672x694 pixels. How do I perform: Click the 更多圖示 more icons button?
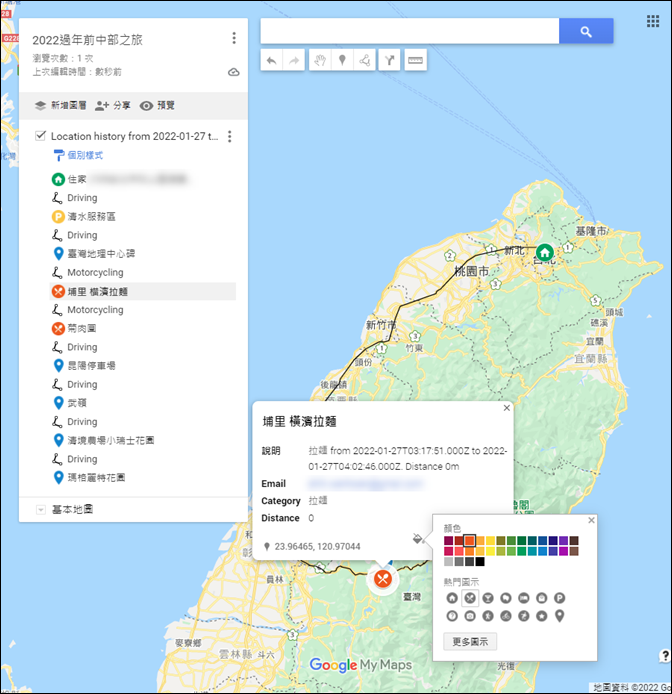coord(470,642)
